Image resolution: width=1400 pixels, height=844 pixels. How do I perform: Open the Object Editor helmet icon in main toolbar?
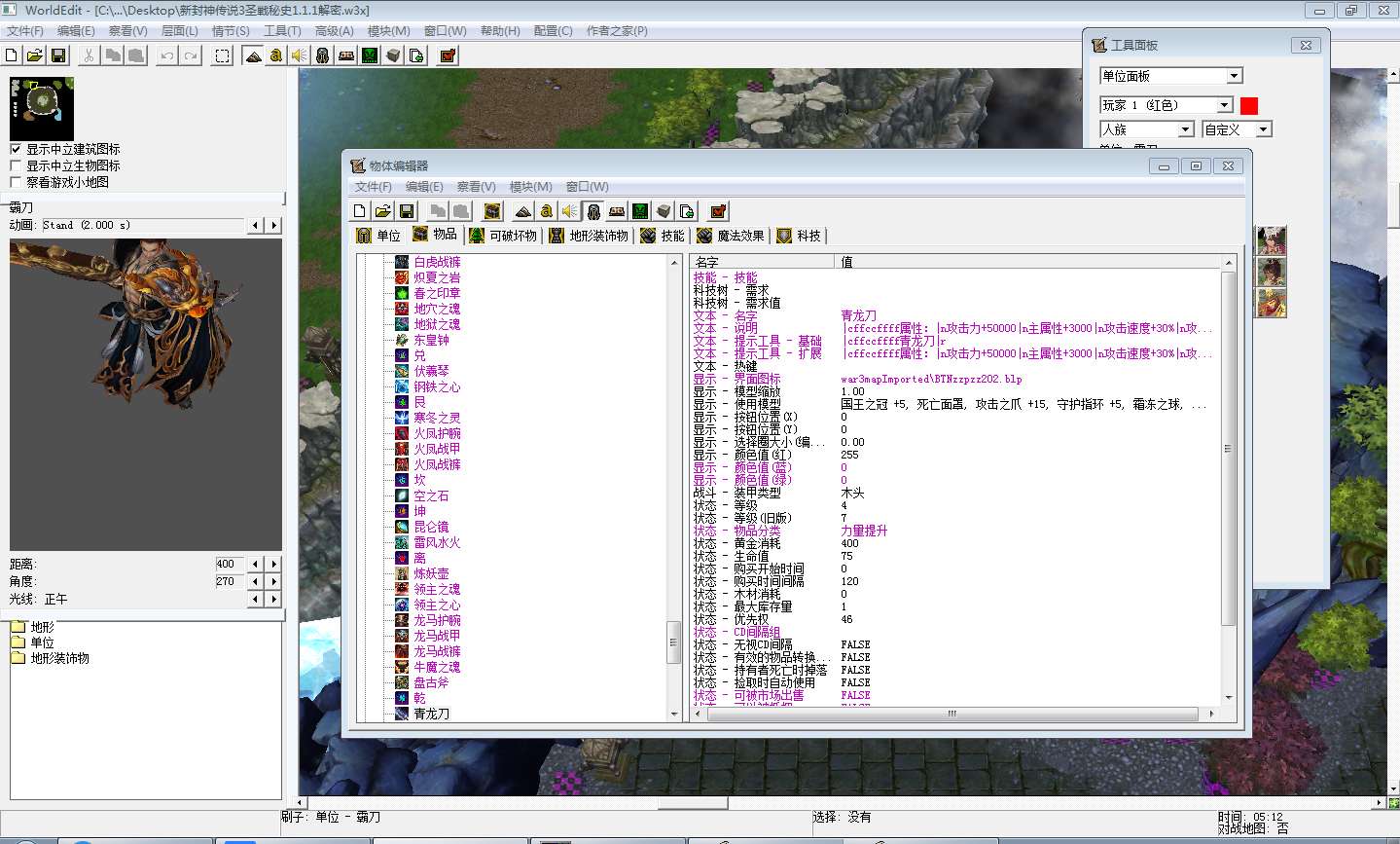pos(323,55)
